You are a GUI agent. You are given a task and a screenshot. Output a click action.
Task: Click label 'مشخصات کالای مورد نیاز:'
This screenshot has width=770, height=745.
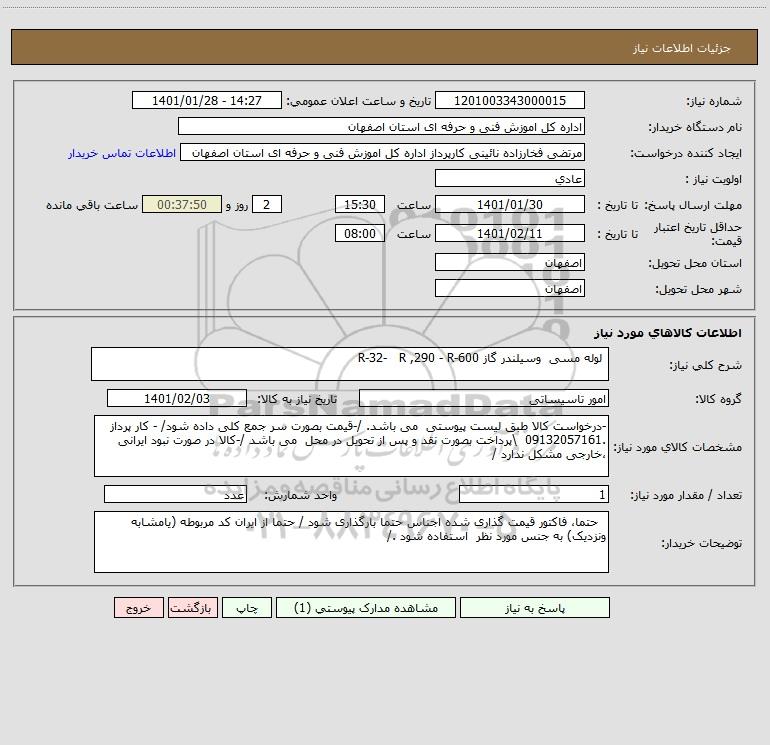(x=678, y=447)
